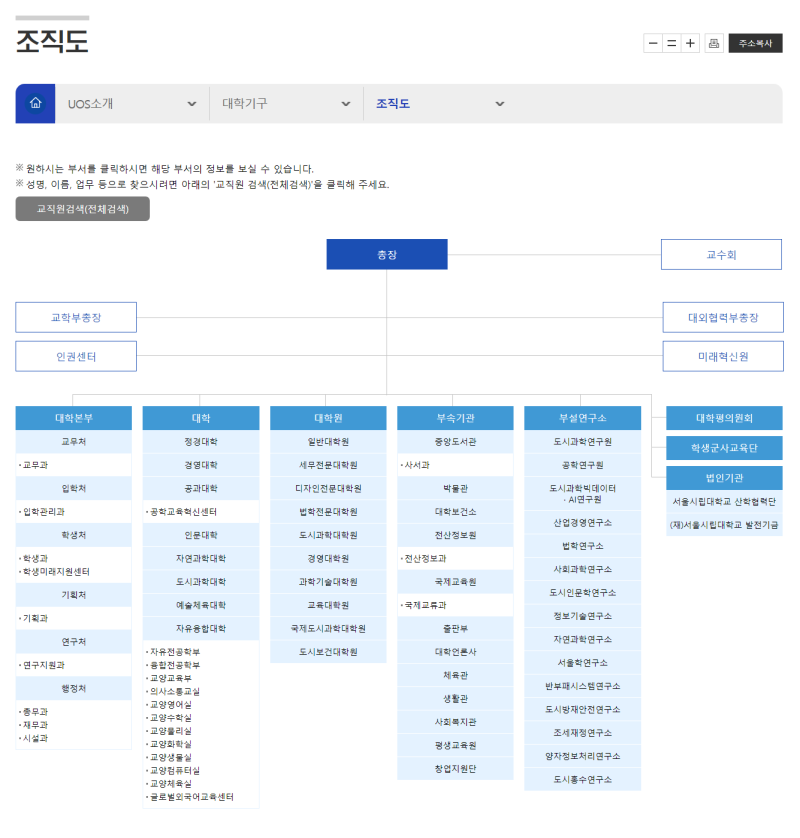
Task: Select the 대외협력부총장 box
Action: (x=723, y=318)
